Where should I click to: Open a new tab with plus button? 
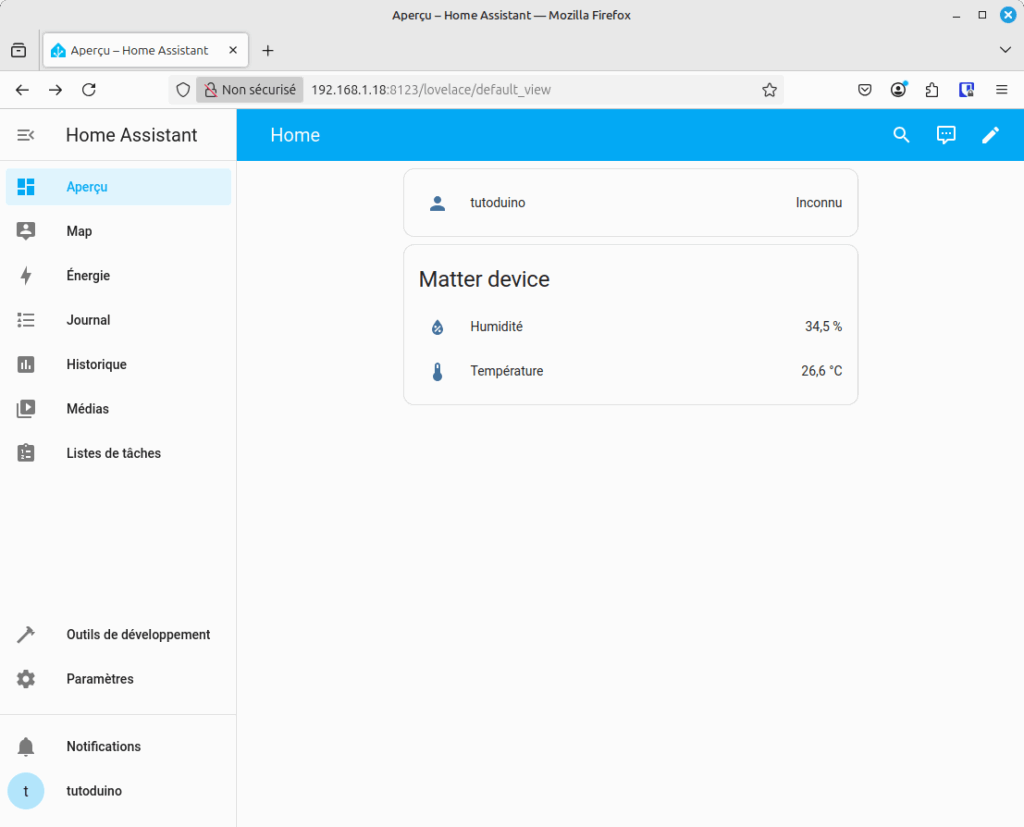pyautogui.click(x=268, y=50)
